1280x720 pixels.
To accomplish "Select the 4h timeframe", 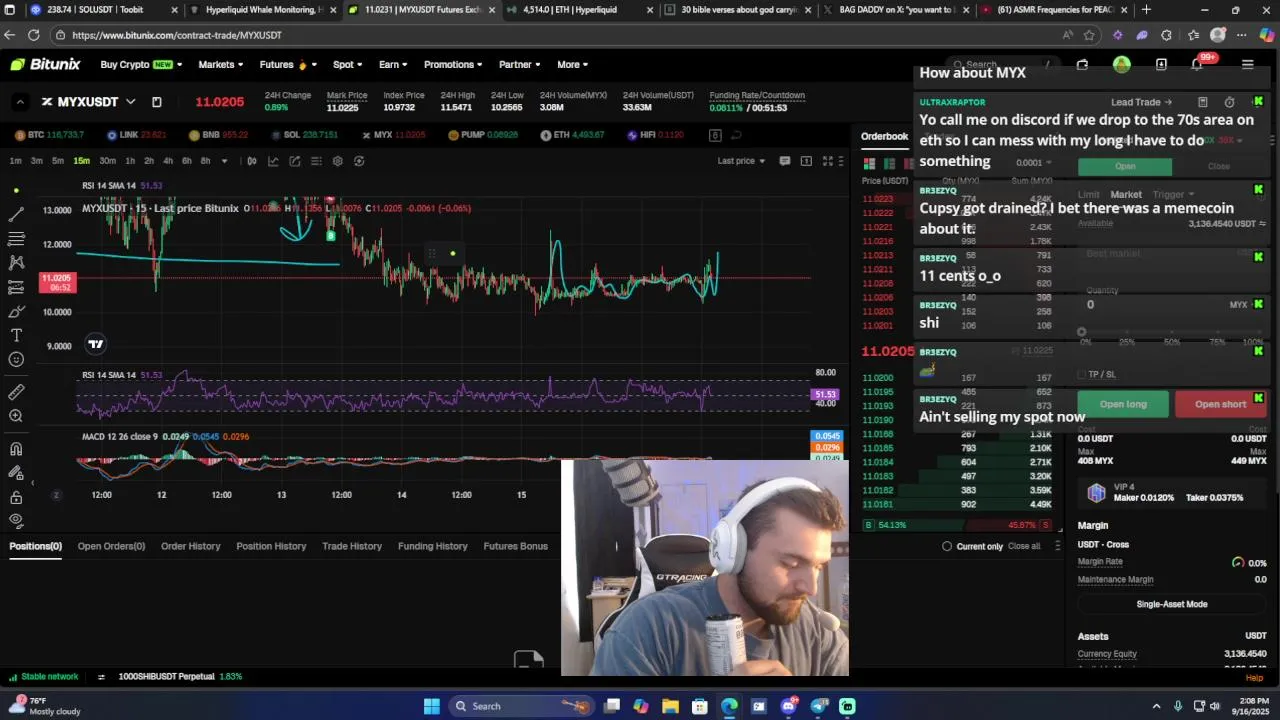I will 167,161.
